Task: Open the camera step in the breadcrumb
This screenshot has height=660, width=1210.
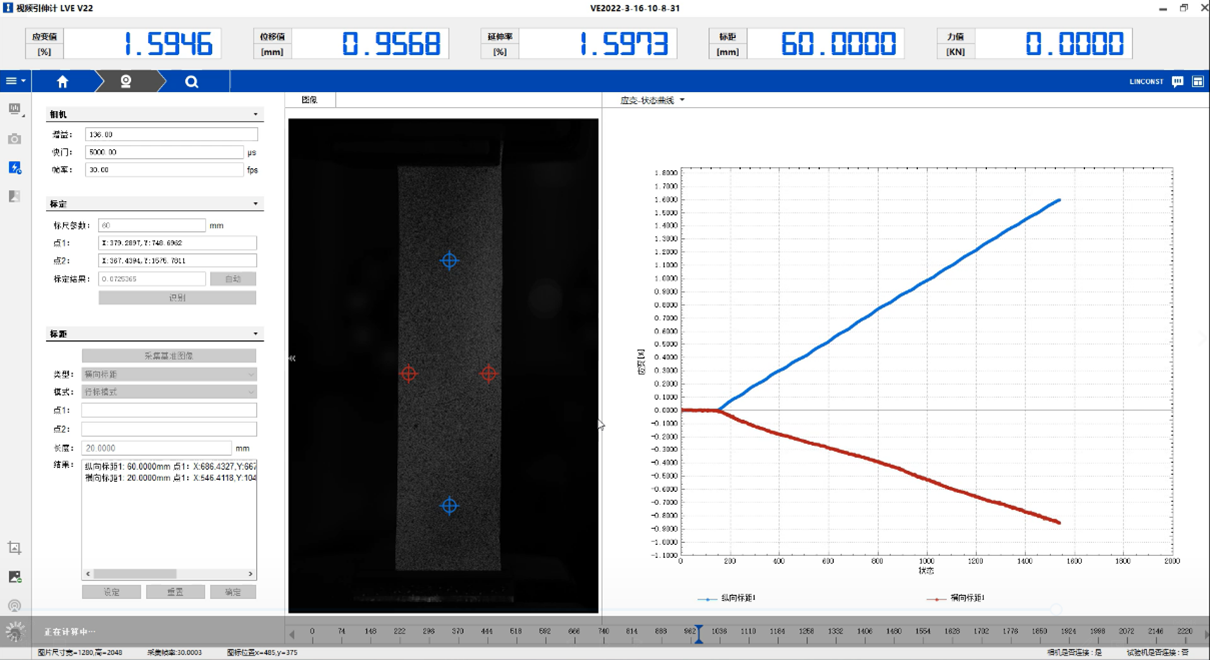Action: point(126,82)
